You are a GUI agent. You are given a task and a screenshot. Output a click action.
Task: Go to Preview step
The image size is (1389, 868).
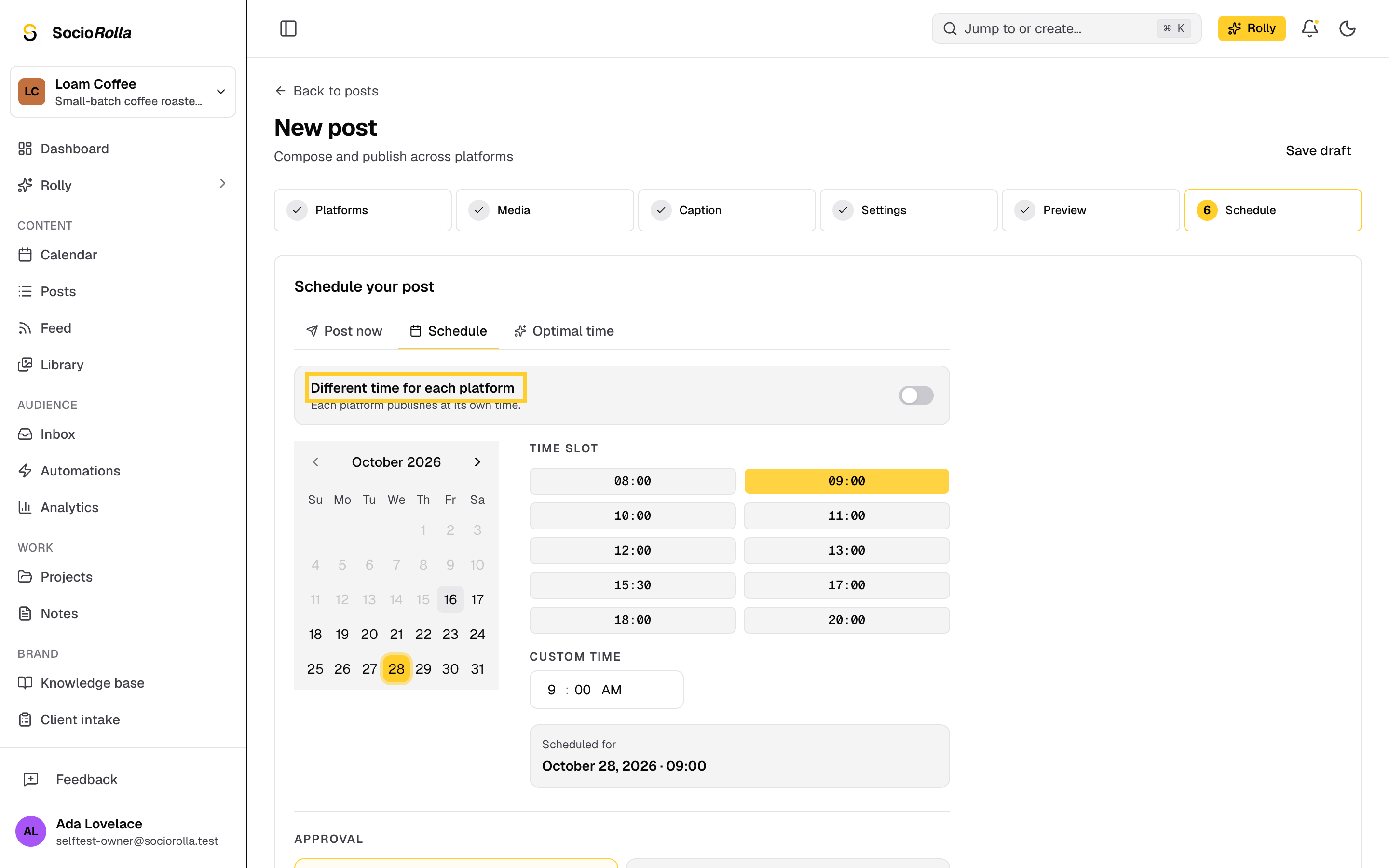pyautogui.click(x=1090, y=210)
